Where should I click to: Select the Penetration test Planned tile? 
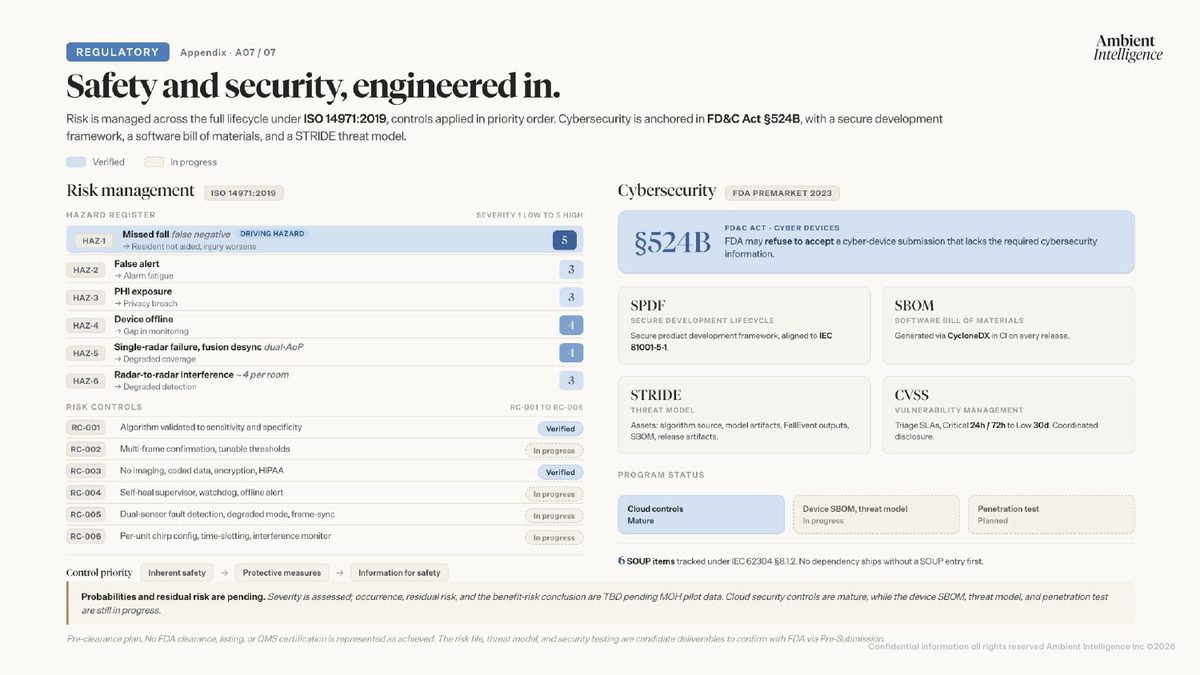click(1051, 514)
